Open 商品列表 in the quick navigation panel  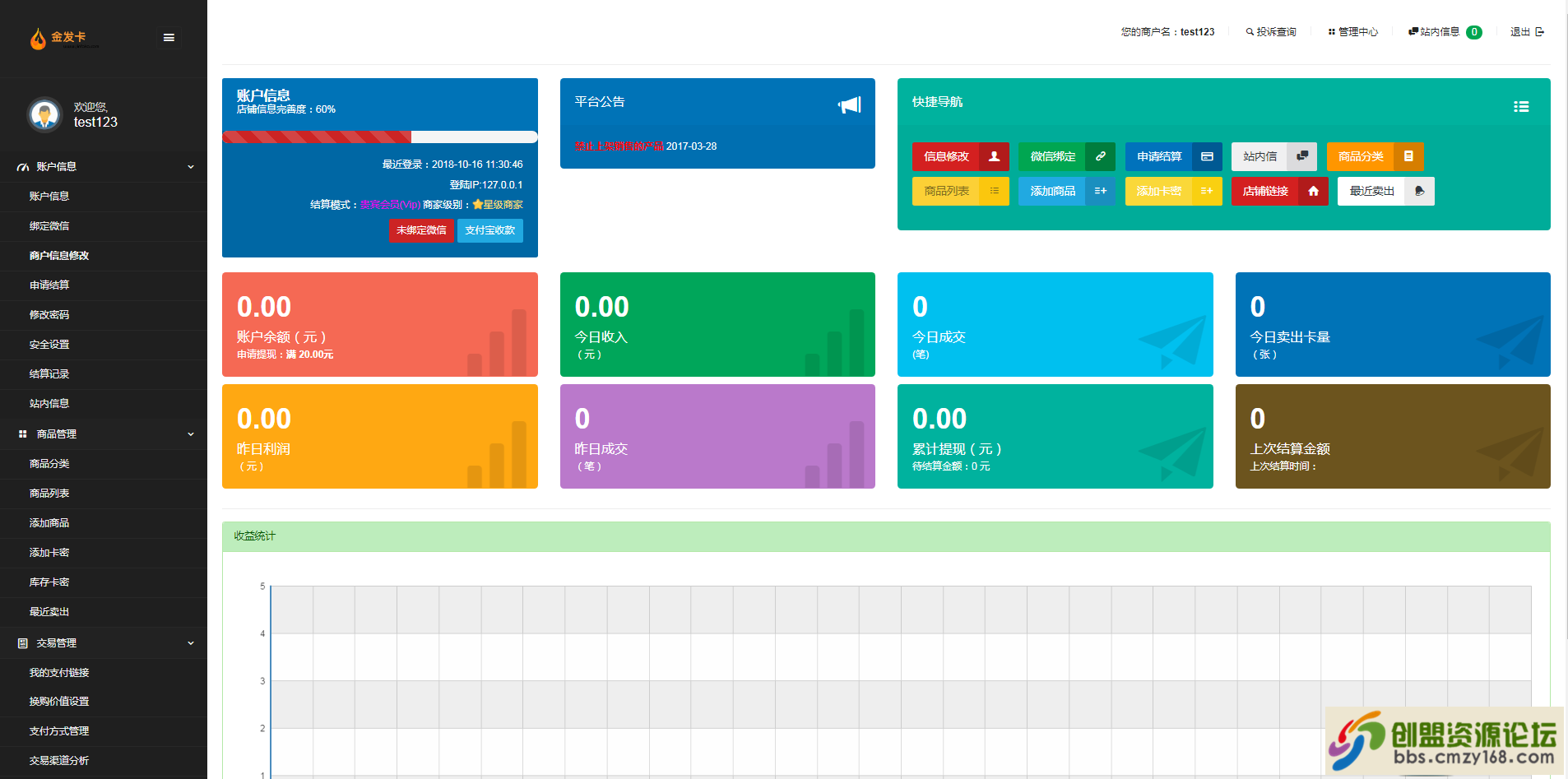(960, 191)
